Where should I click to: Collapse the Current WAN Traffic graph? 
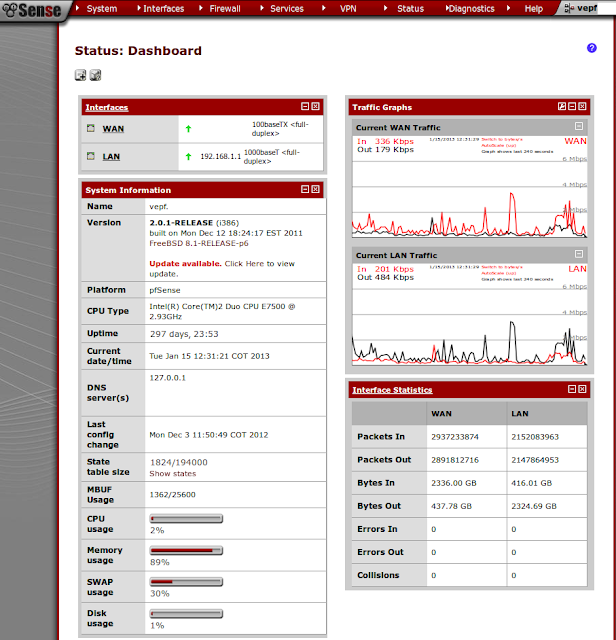579,127
